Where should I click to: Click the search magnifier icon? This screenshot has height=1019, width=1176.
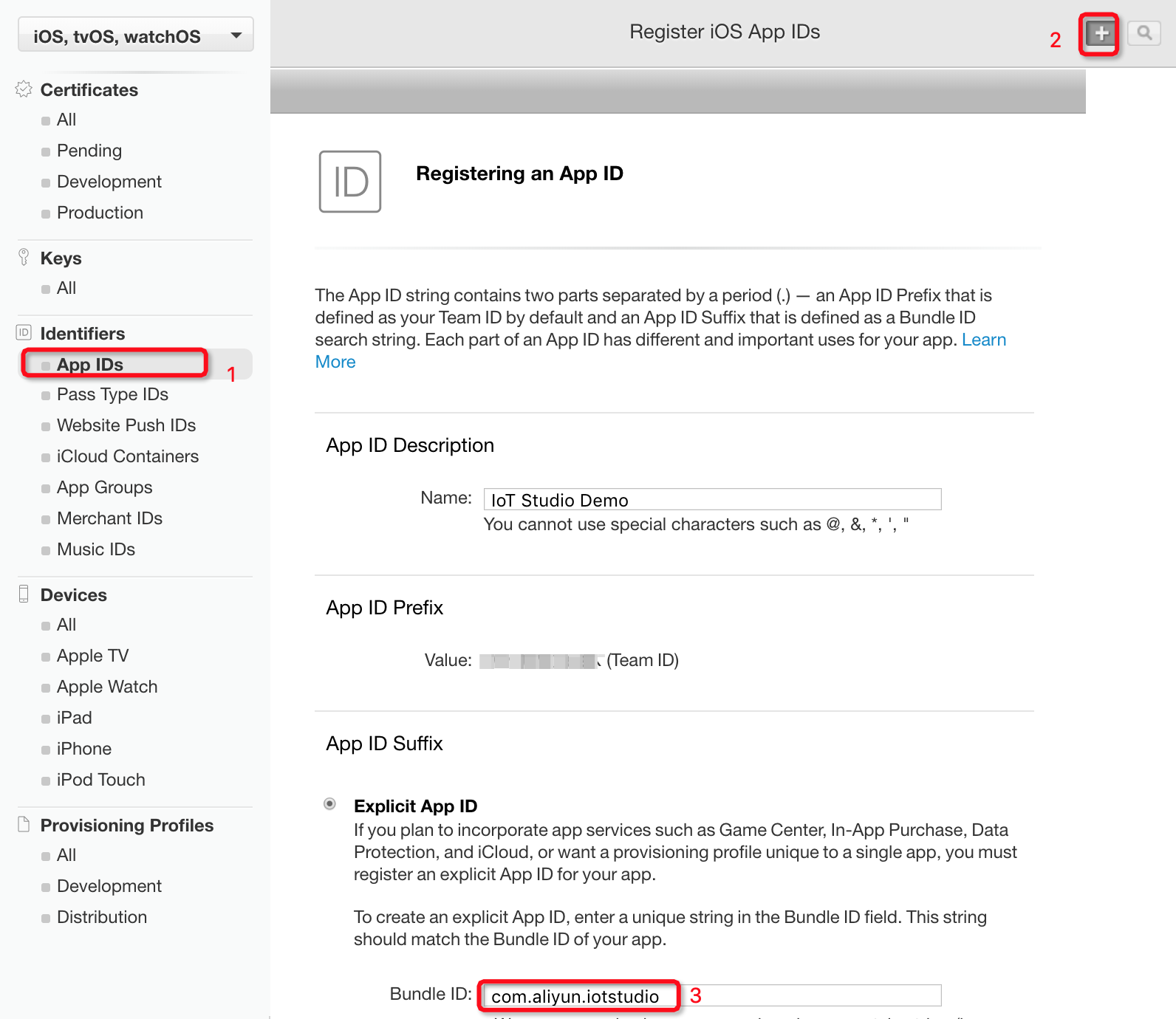tap(1144, 34)
